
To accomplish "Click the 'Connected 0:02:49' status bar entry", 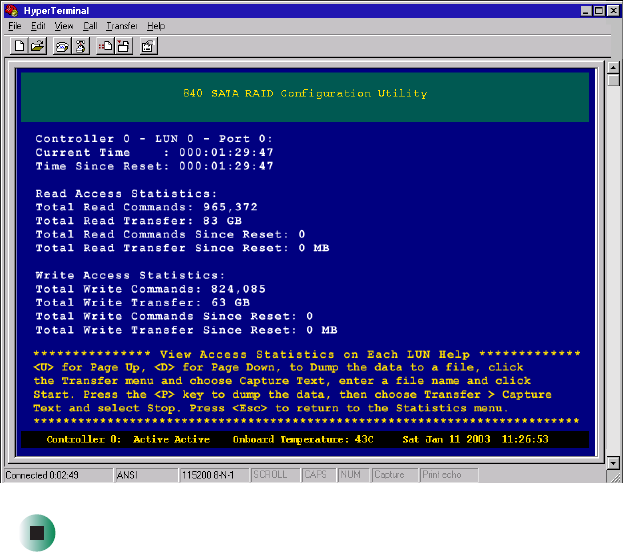I will pos(58,475).
